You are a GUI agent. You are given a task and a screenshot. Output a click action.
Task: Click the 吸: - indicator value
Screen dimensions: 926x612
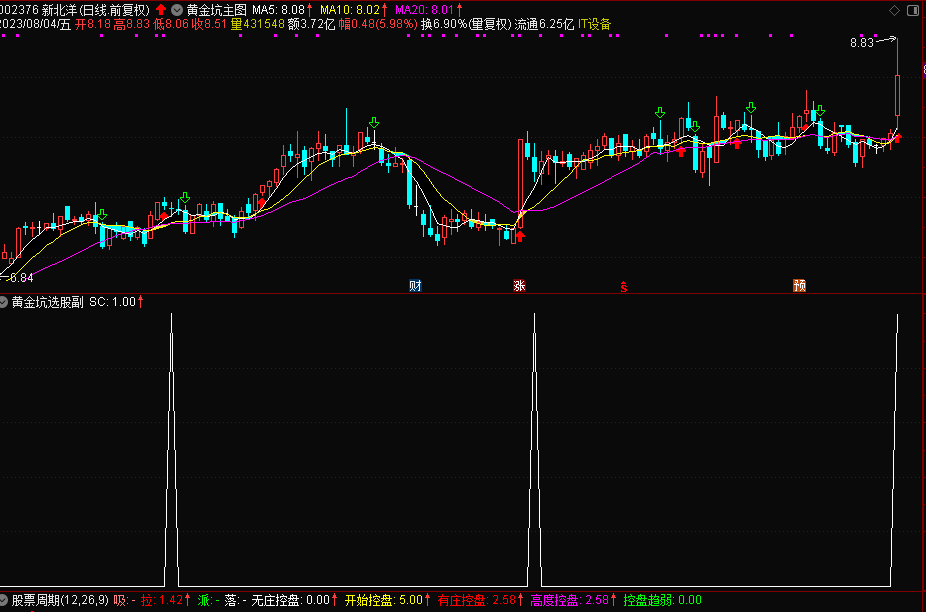(125, 600)
